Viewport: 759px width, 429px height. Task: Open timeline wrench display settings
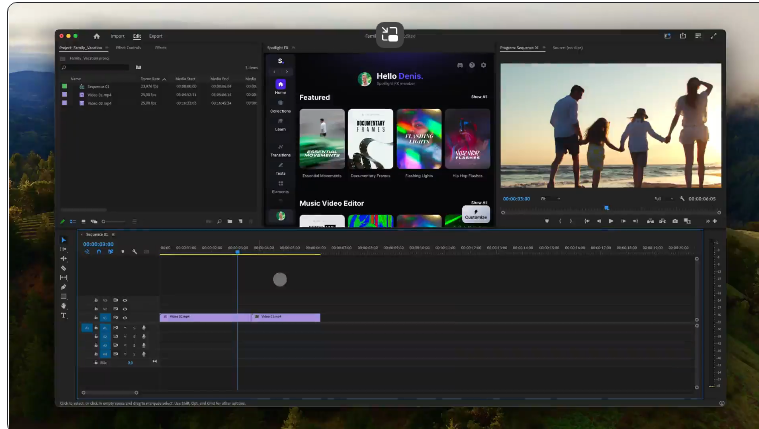[134, 251]
